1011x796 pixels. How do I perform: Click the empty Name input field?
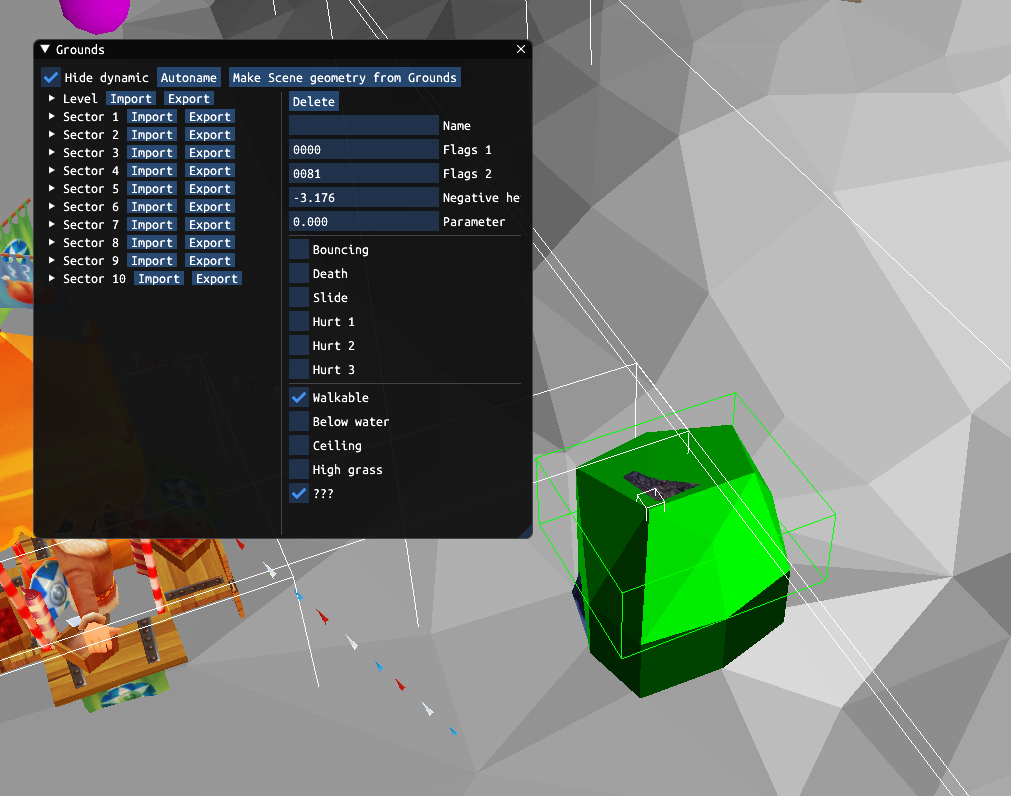click(364, 126)
